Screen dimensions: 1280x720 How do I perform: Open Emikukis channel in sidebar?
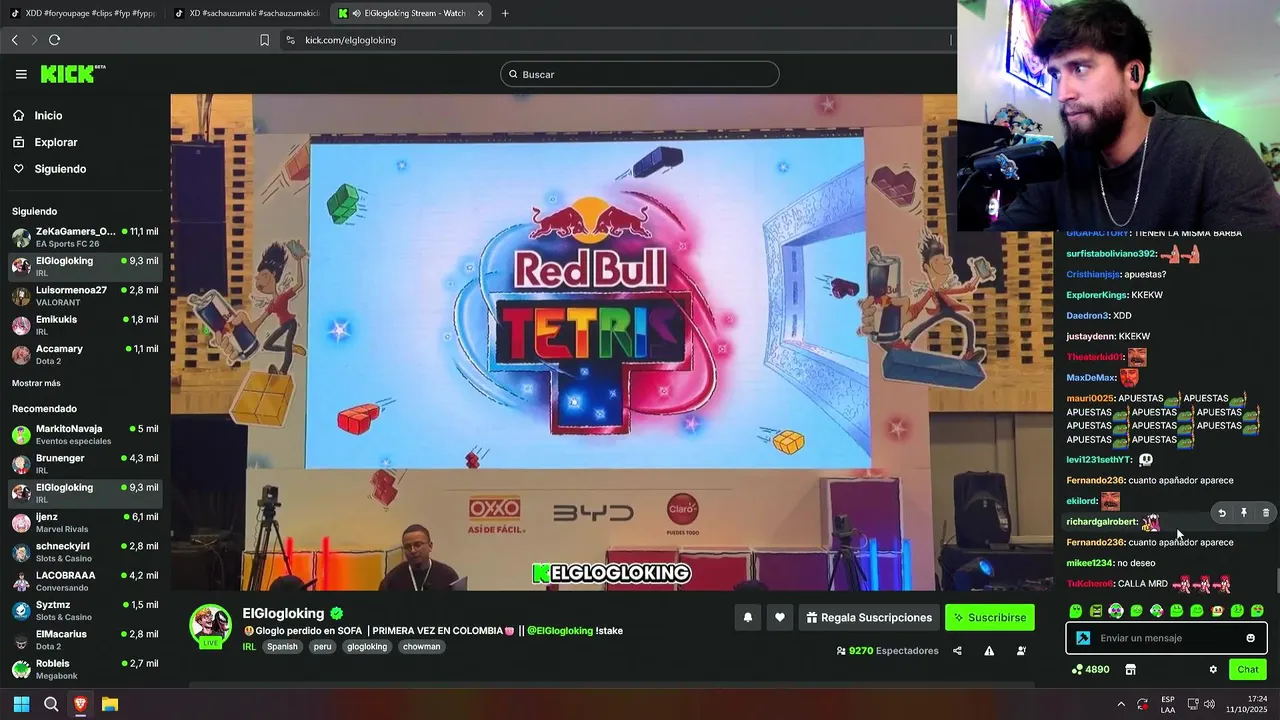[x=84, y=325]
